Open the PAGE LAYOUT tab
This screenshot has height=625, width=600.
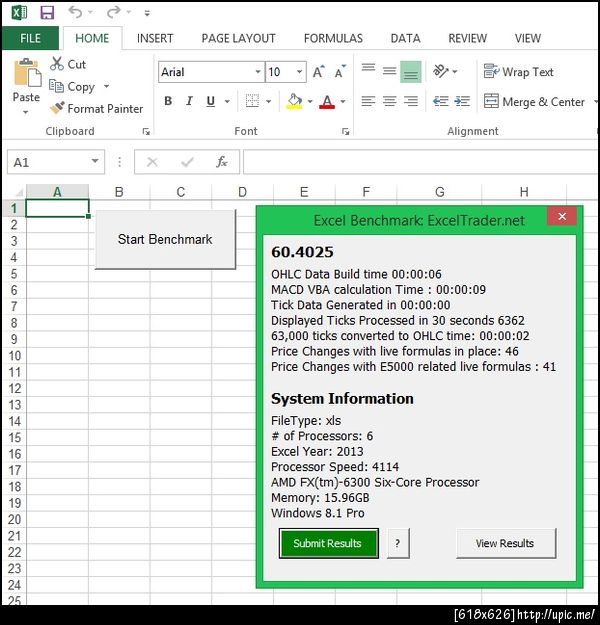tap(238, 38)
